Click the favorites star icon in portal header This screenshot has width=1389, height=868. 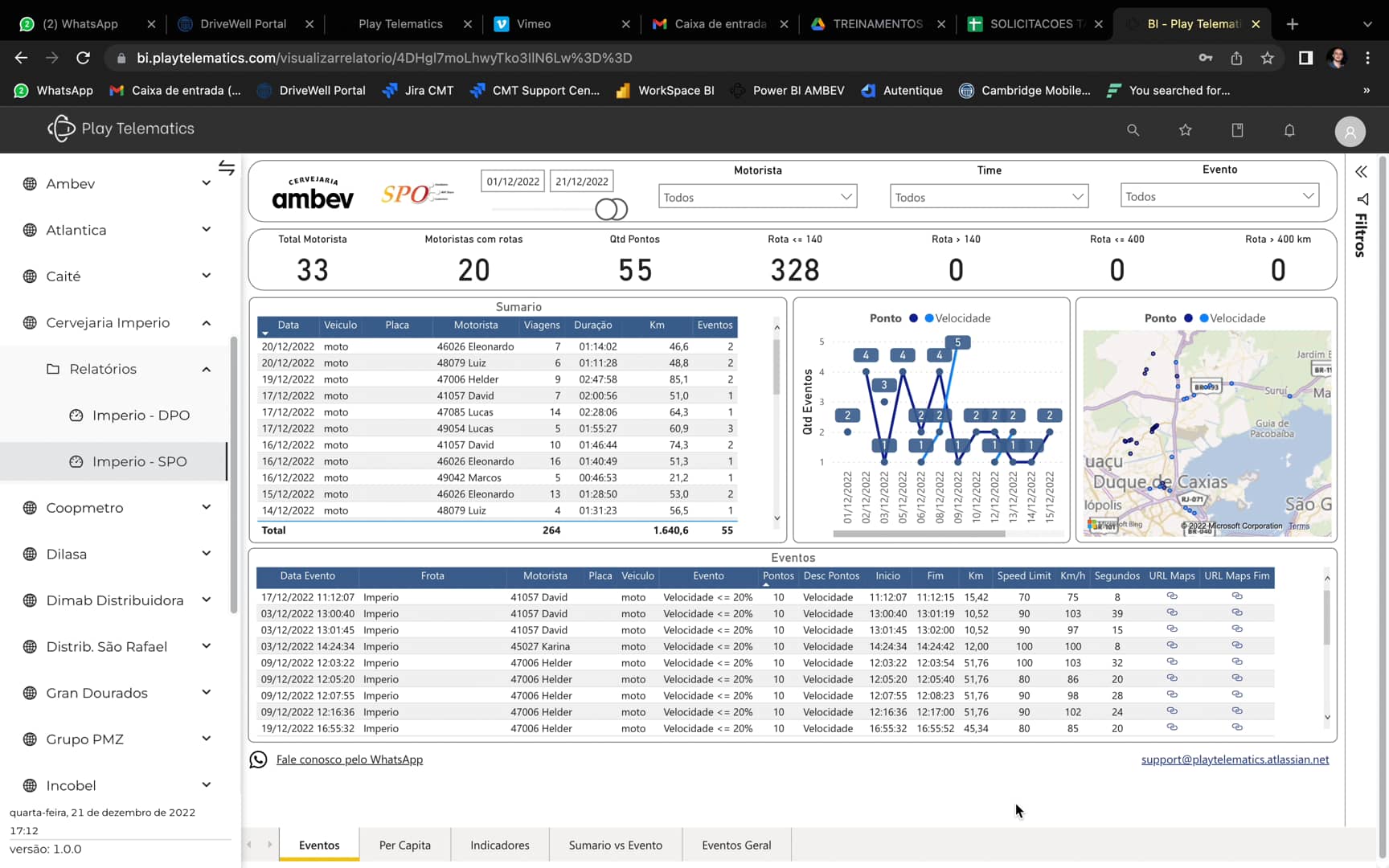coord(1185,130)
